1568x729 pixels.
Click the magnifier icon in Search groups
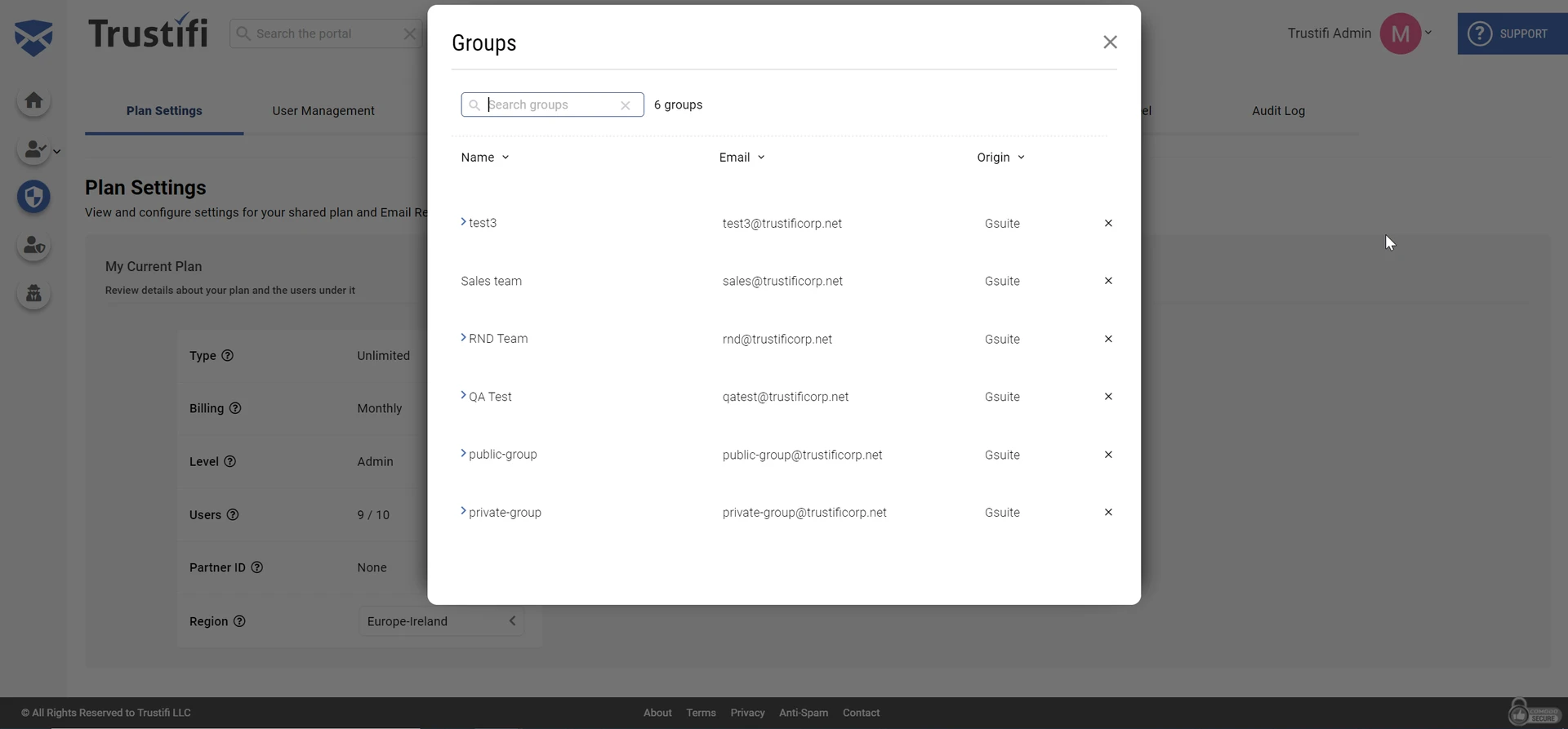click(474, 105)
